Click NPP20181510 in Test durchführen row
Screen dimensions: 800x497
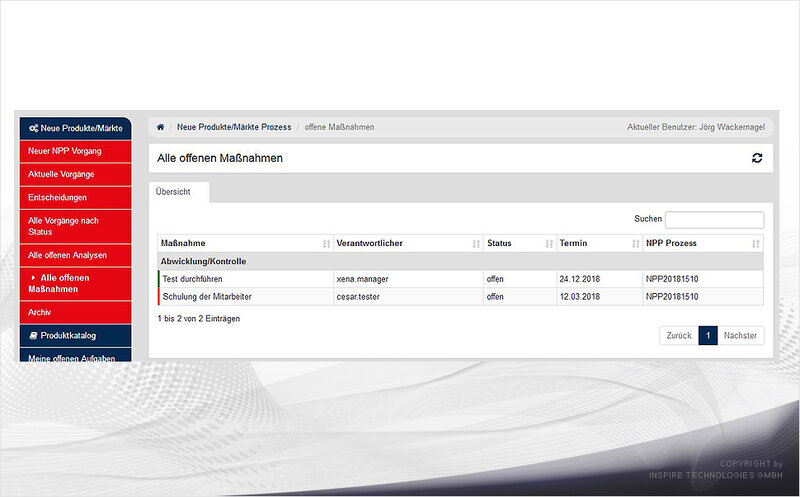(x=672, y=279)
